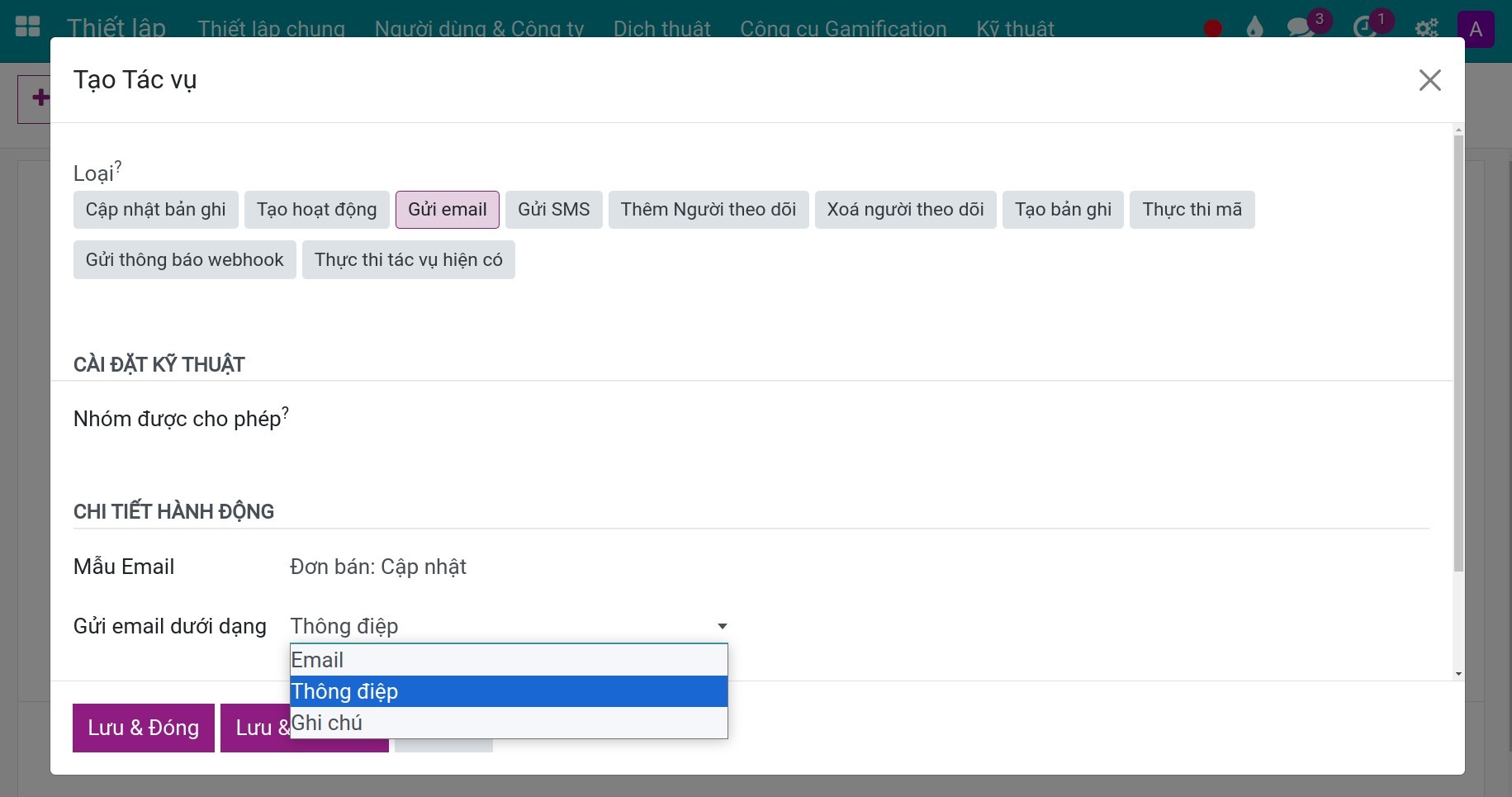Open the debug tools gear icon
This screenshot has width=1512, height=797.
1426,29
